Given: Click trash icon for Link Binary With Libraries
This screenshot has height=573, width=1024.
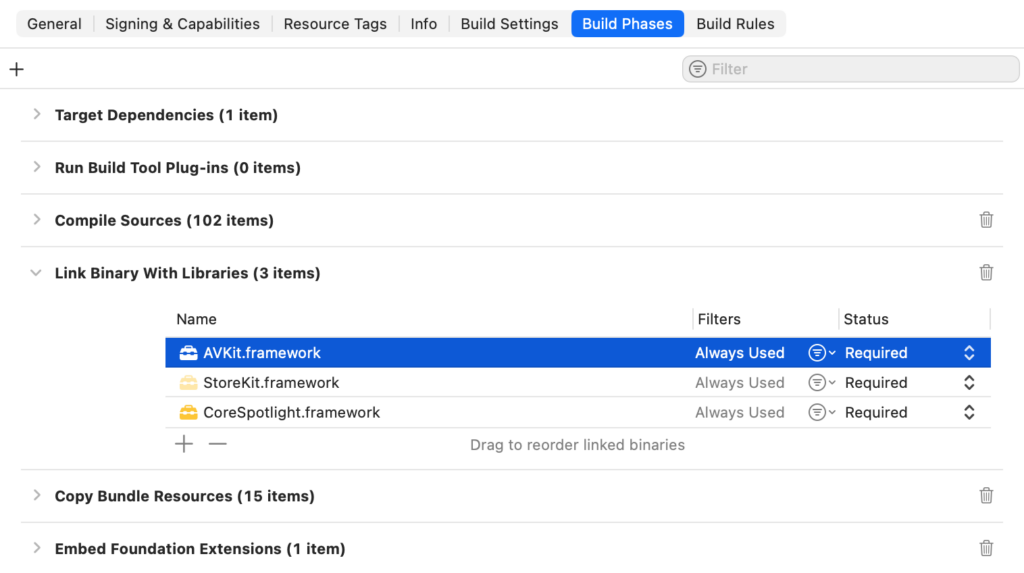Looking at the screenshot, I should click(986, 273).
